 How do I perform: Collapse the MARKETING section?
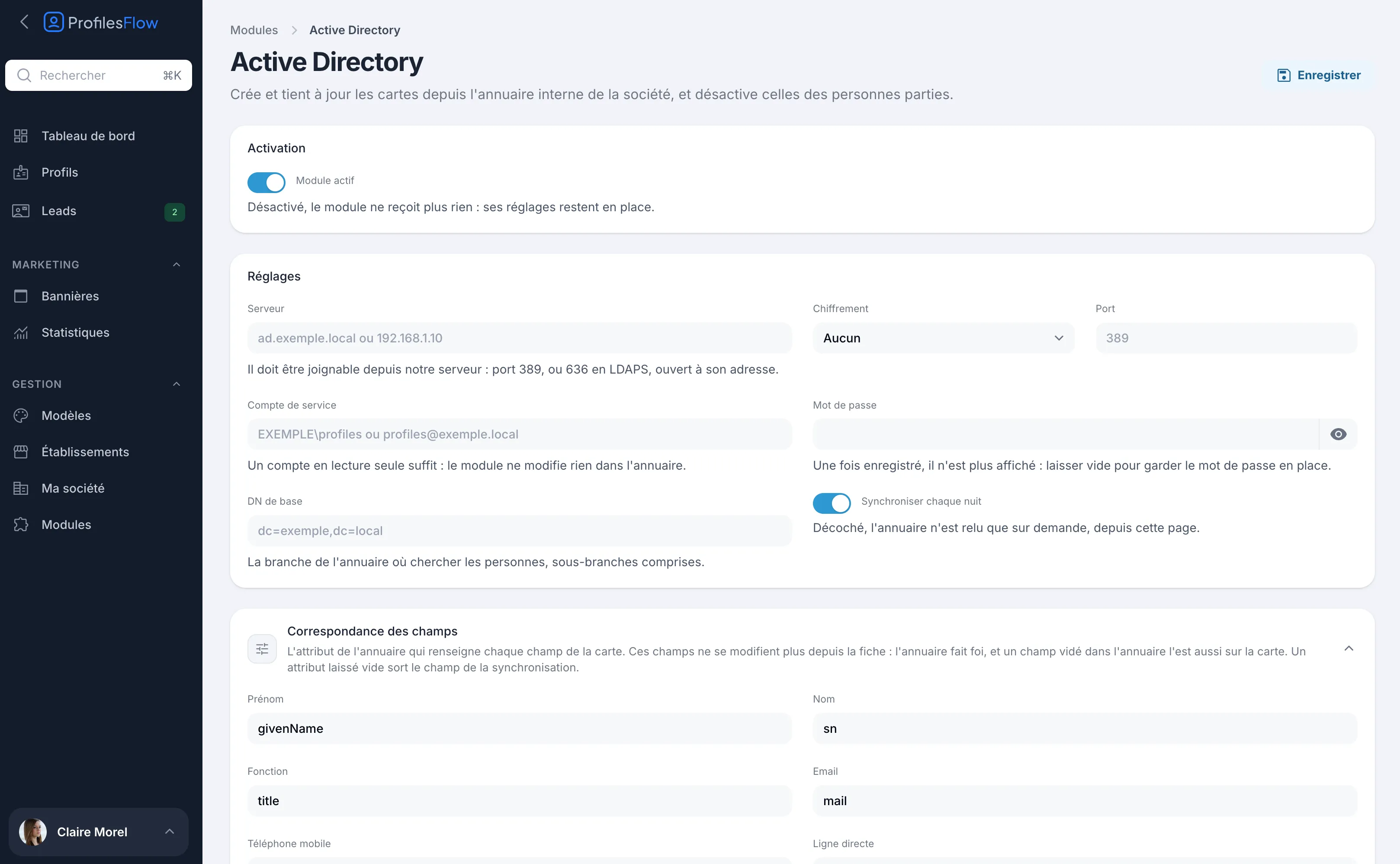click(x=177, y=264)
